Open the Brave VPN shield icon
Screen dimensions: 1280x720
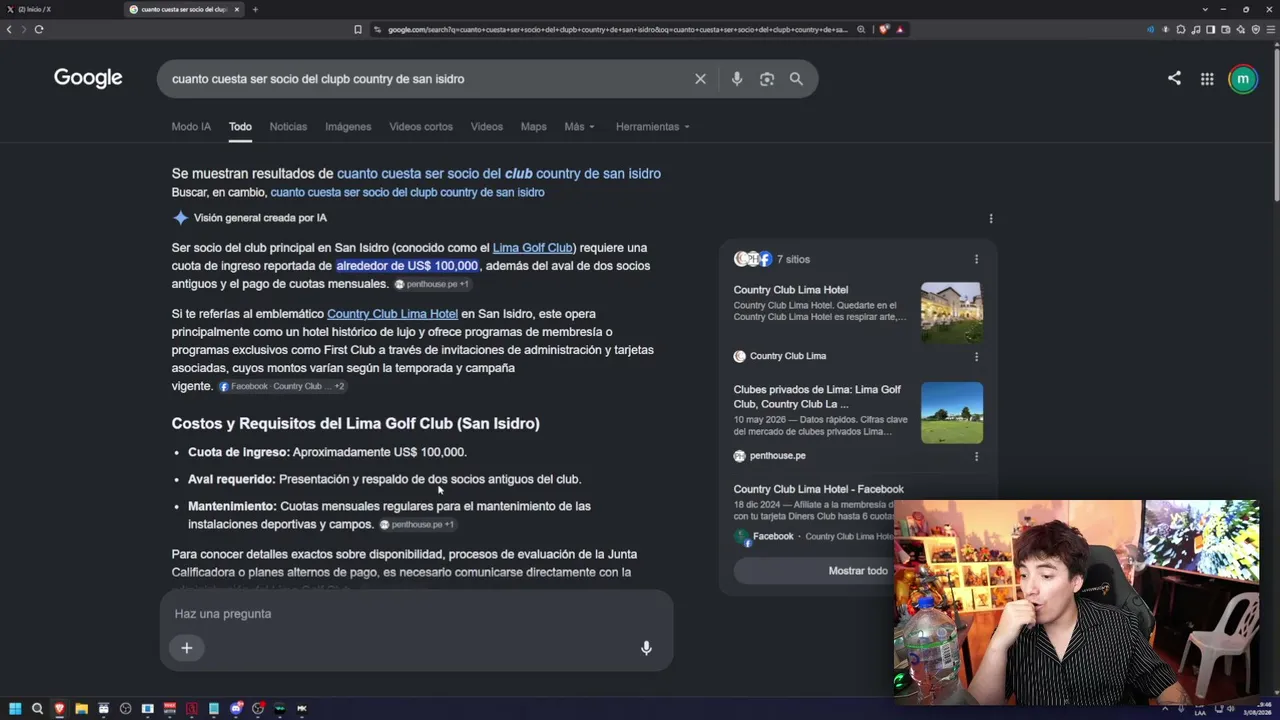[1256, 29]
